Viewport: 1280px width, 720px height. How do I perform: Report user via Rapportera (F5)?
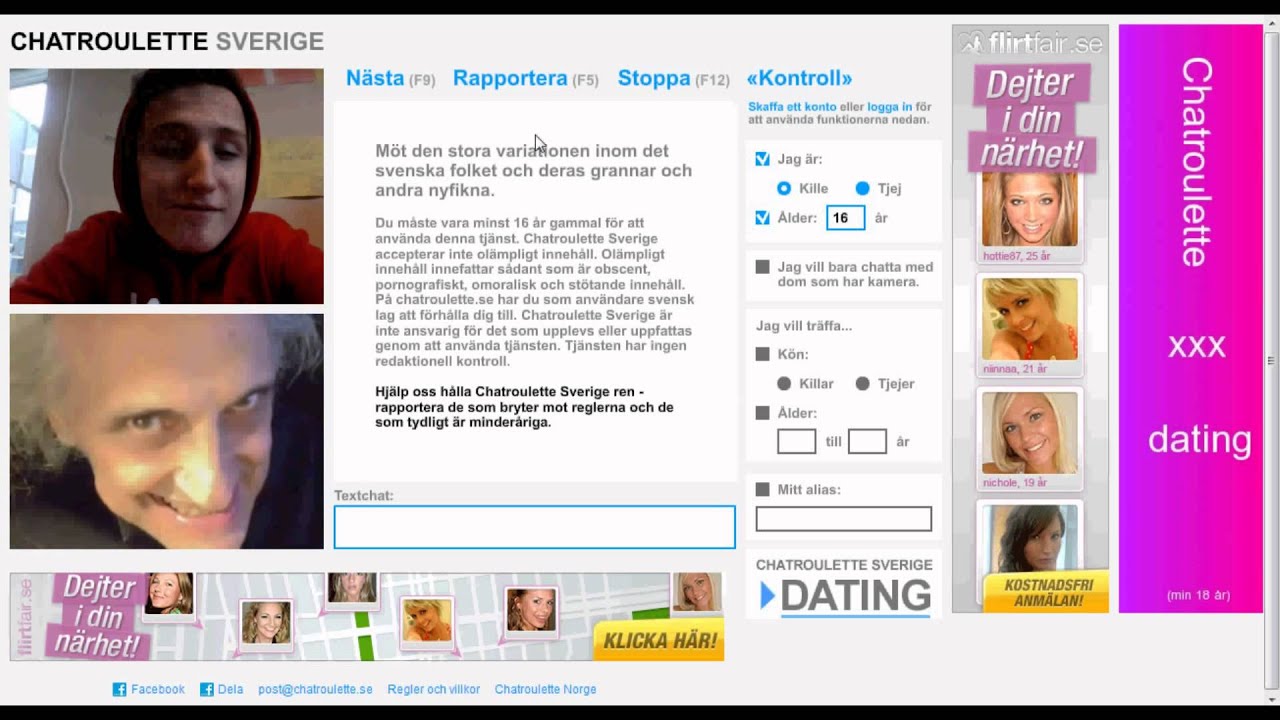pos(525,78)
